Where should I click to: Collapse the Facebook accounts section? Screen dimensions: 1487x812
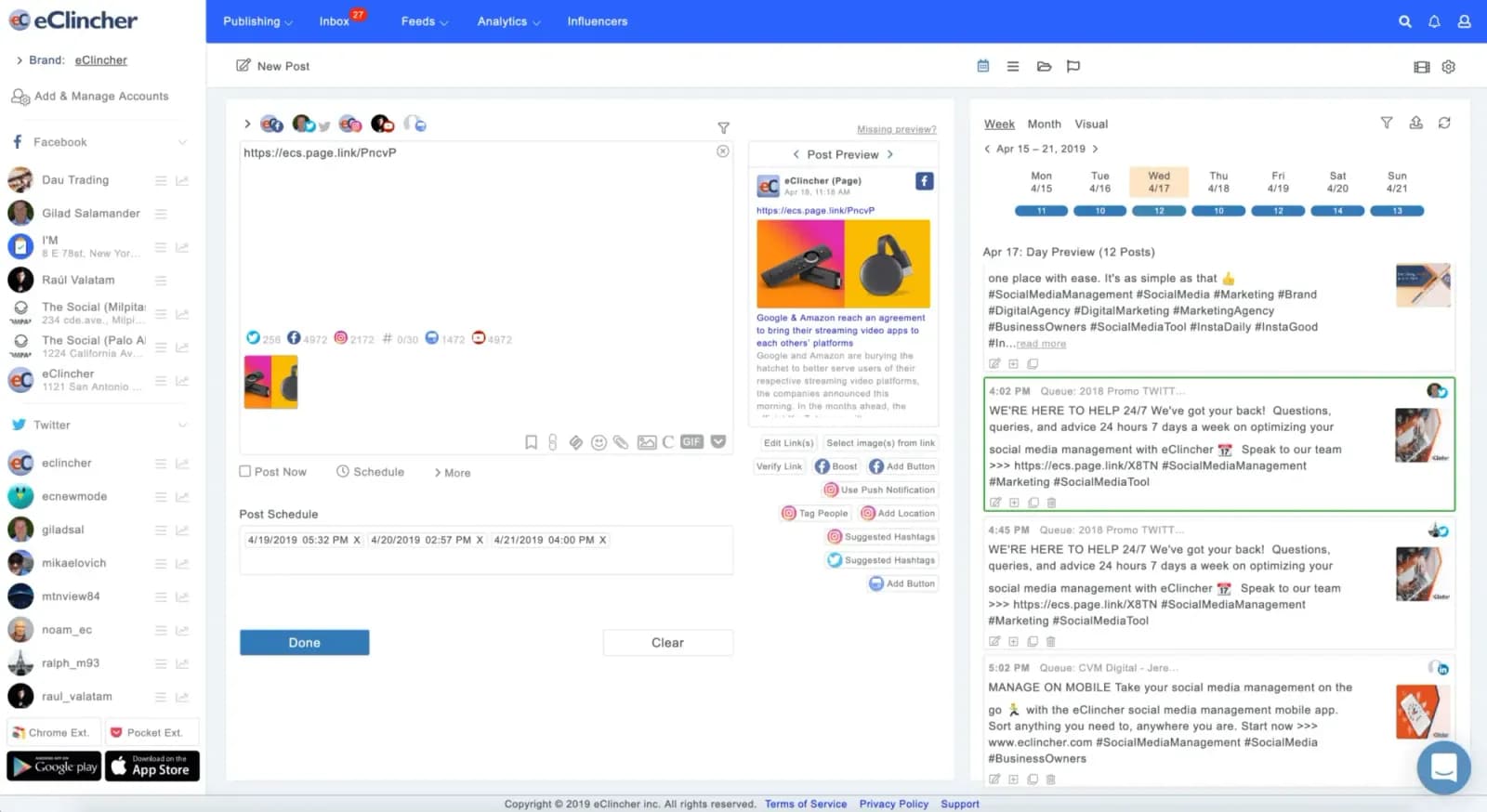[x=182, y=142]
